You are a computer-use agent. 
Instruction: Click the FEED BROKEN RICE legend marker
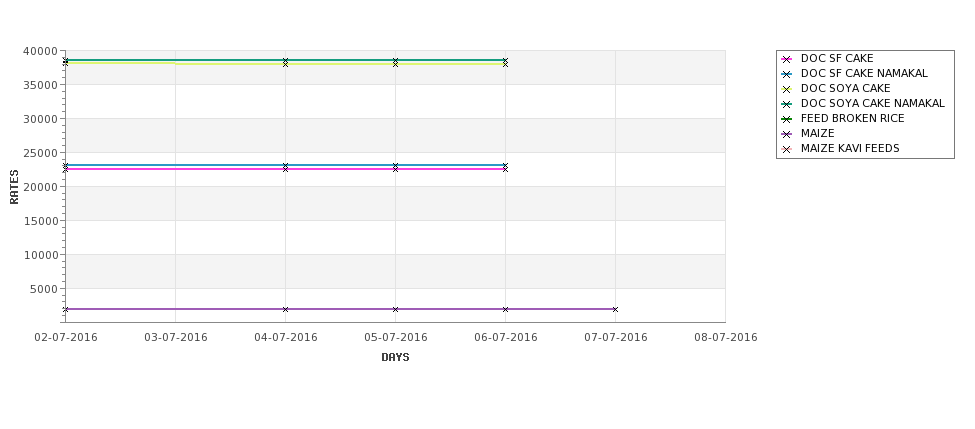click(x=786, y=119)
